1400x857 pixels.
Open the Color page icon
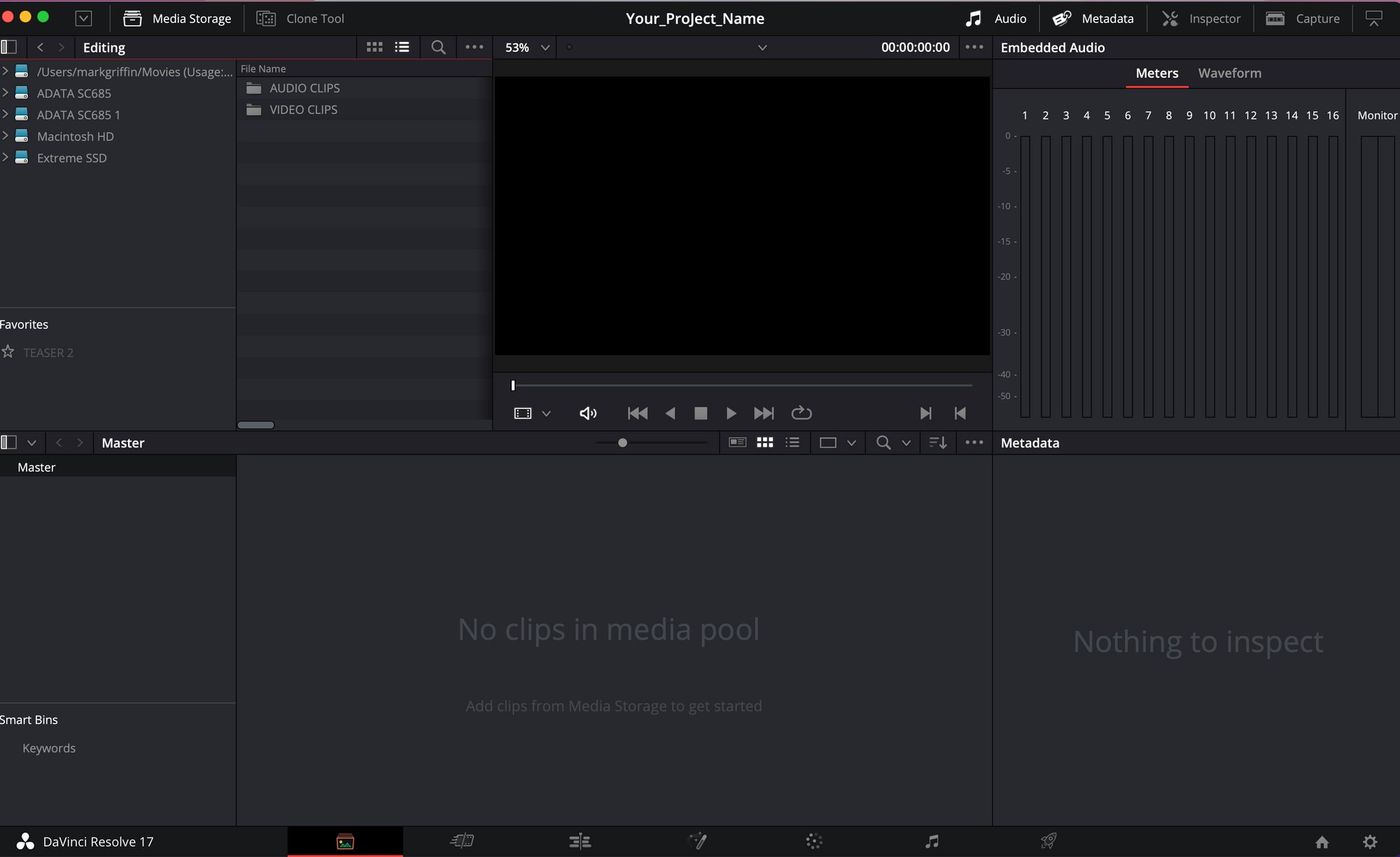click(x=813, y=841)
